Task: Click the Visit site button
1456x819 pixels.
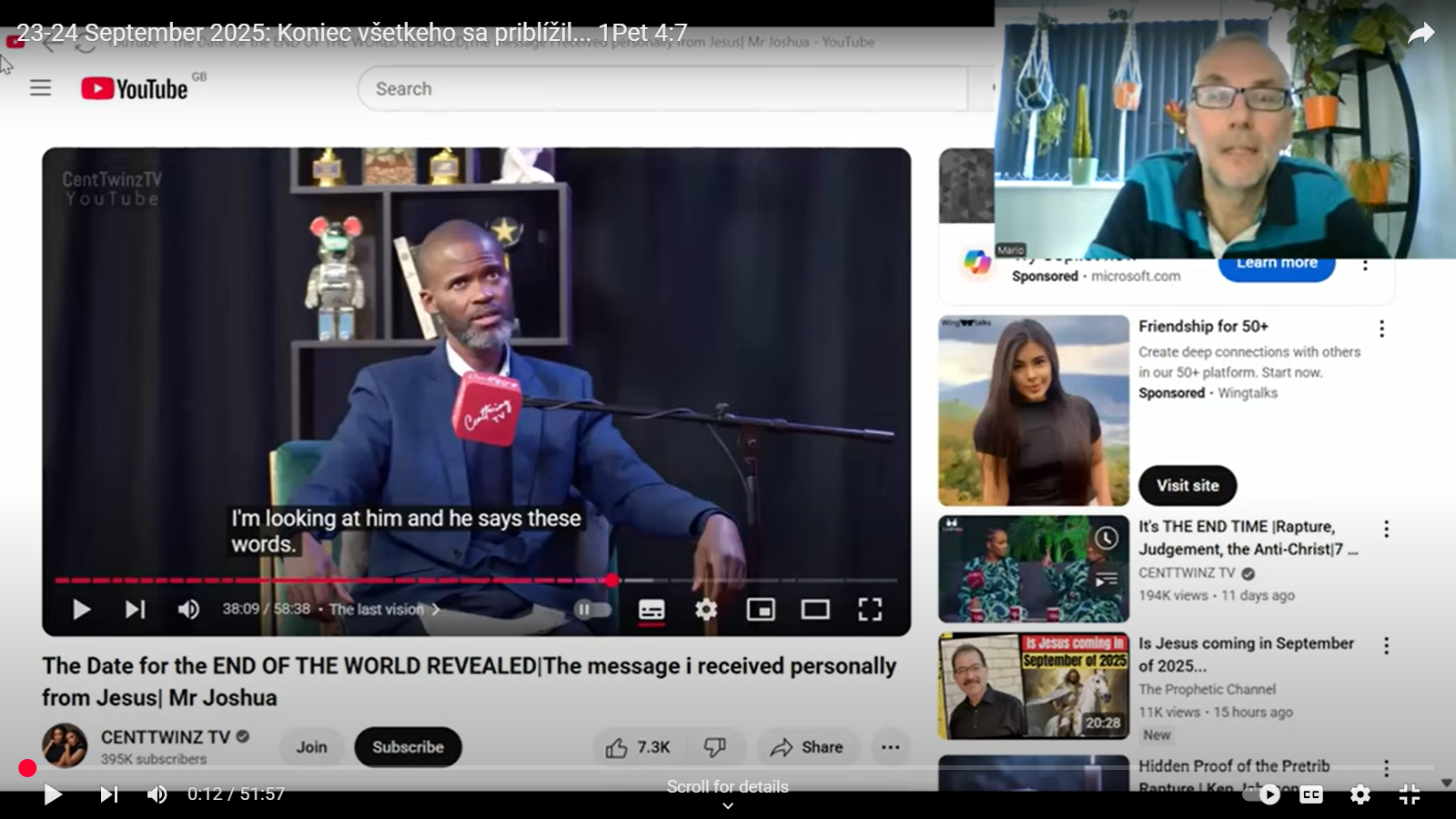Action: (x=1188, y=486)
